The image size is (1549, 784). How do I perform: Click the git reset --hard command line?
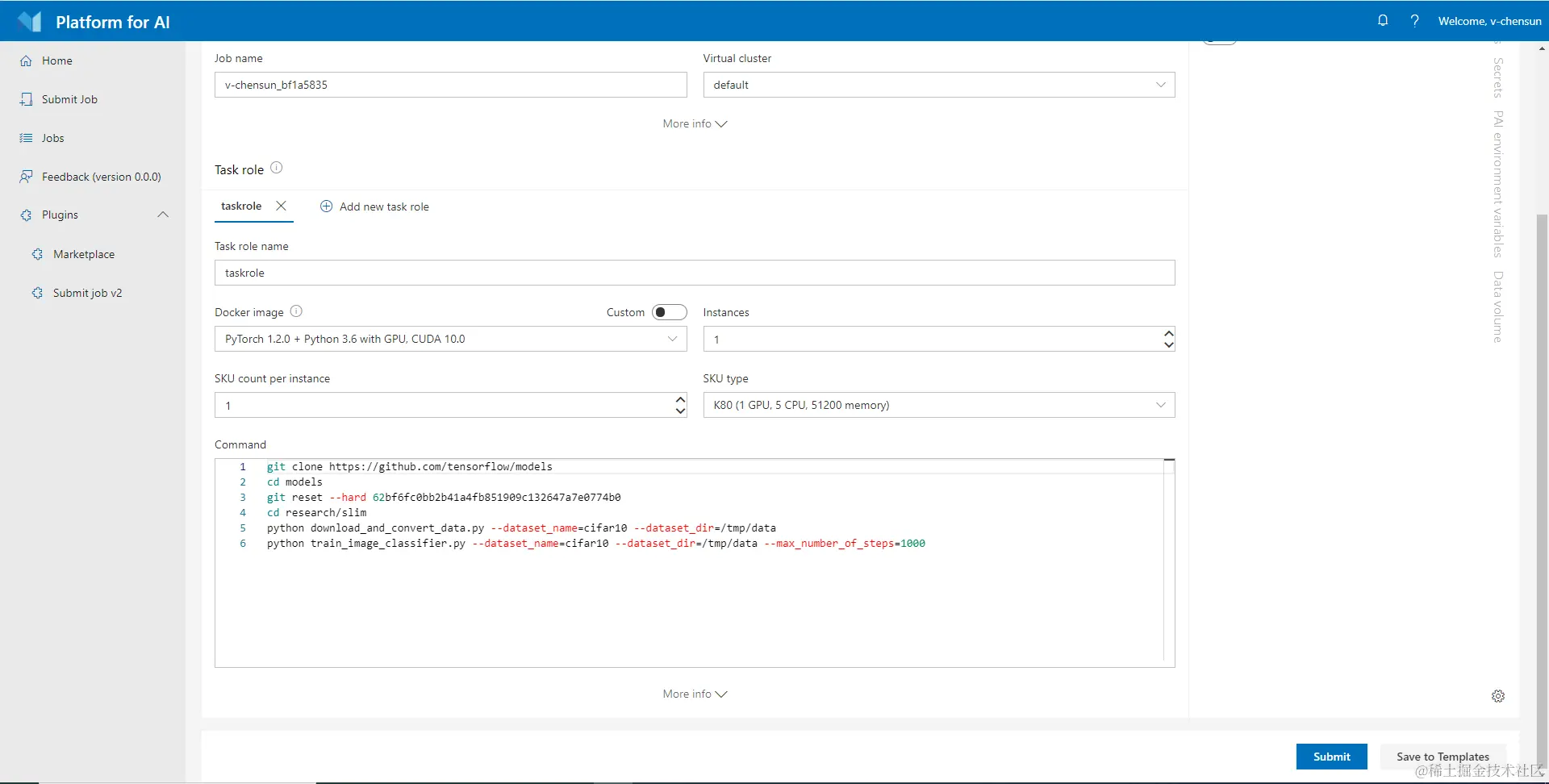click(x=444, y=497)
